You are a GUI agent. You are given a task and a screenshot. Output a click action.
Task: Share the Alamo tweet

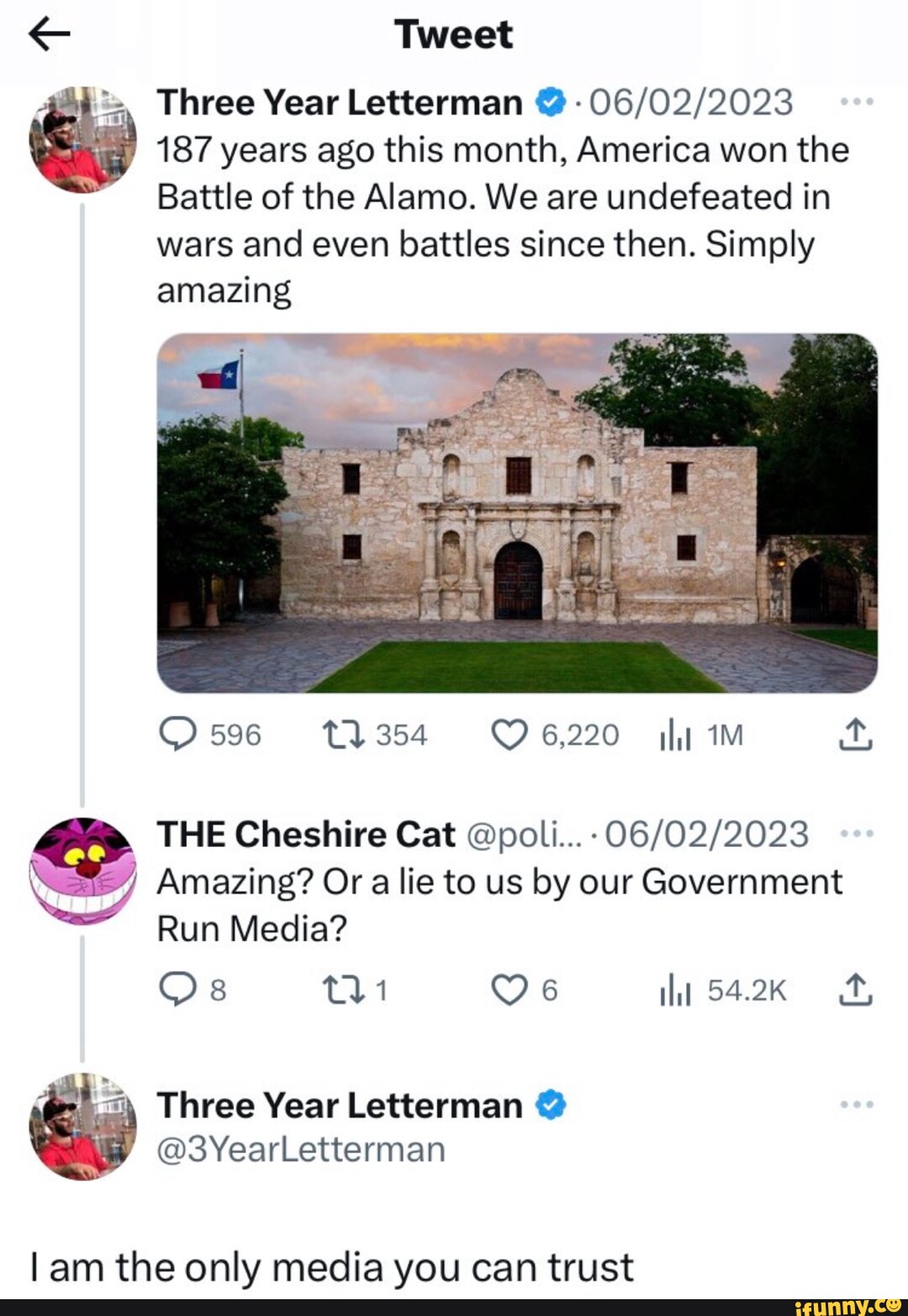point(856,735)
